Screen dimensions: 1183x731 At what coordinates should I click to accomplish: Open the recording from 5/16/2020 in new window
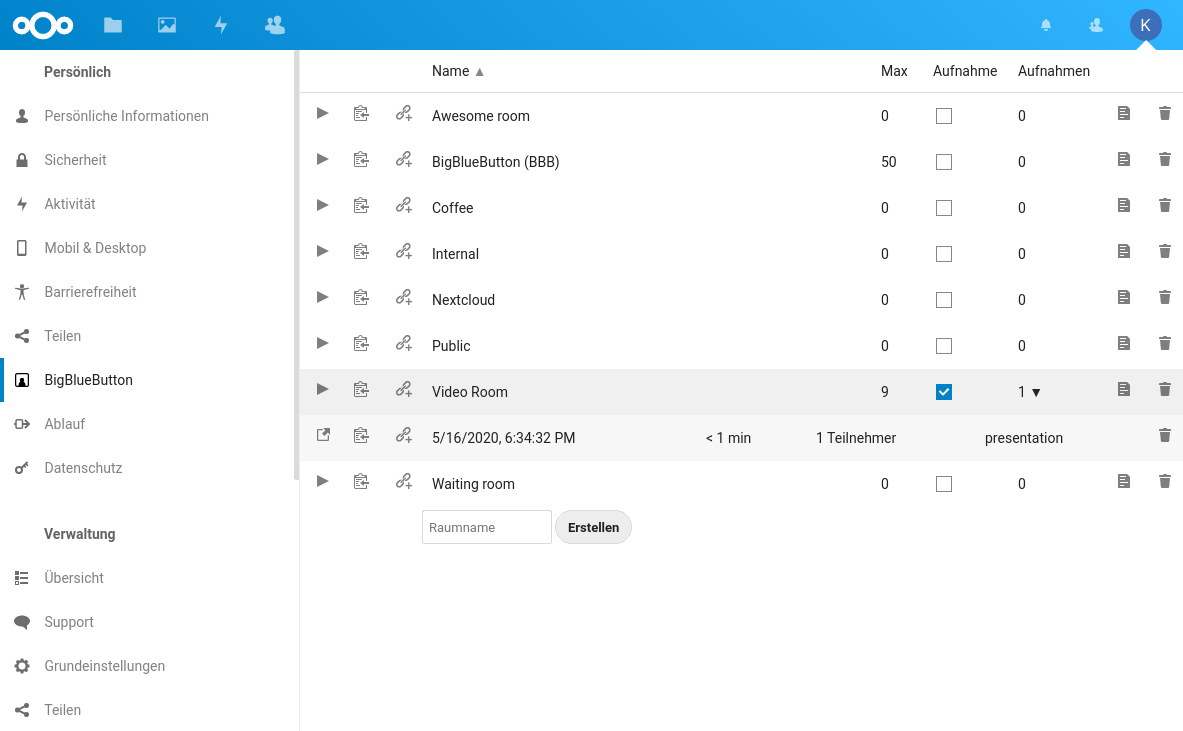point(323,435)
